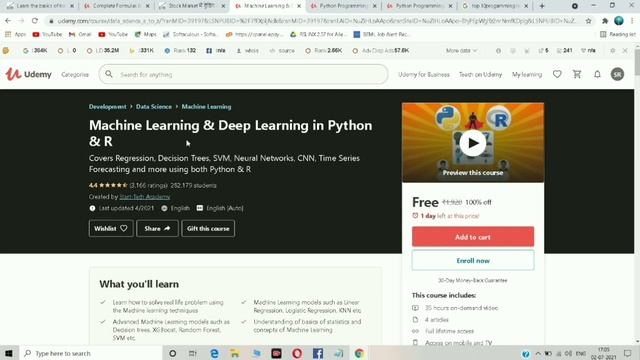Play the course preview video
640x360 pixels.
(x=473, y=143)
